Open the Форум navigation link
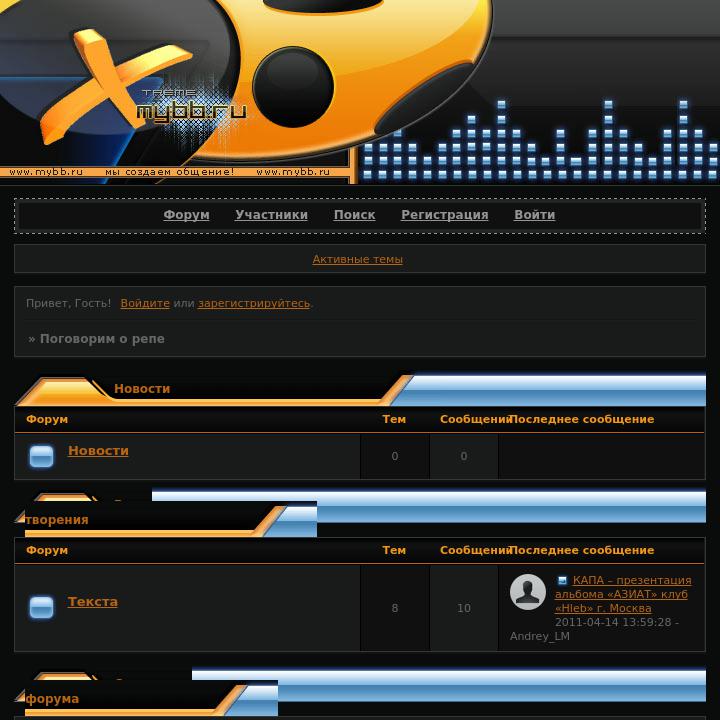 186,215
